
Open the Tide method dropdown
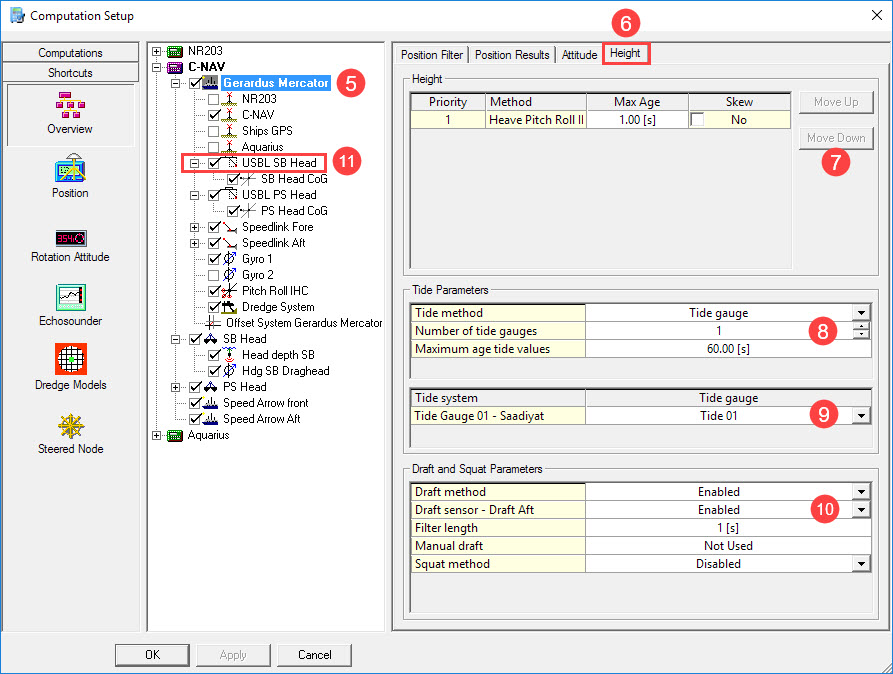tap(861, 313)
